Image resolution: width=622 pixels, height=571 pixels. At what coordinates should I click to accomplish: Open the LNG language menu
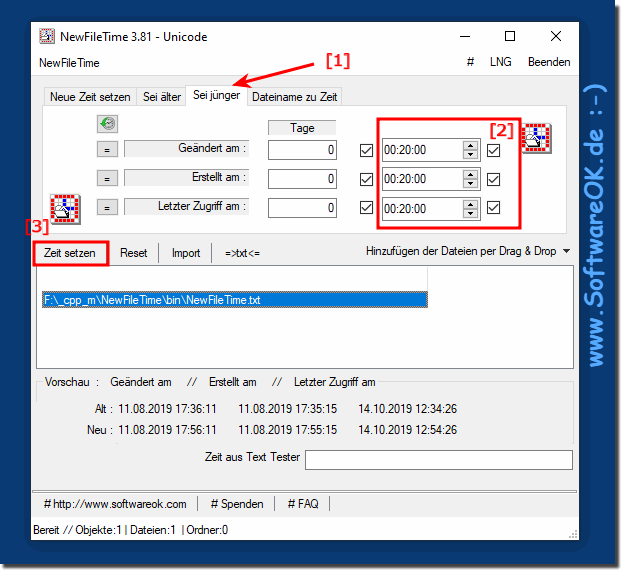[501, 62]
